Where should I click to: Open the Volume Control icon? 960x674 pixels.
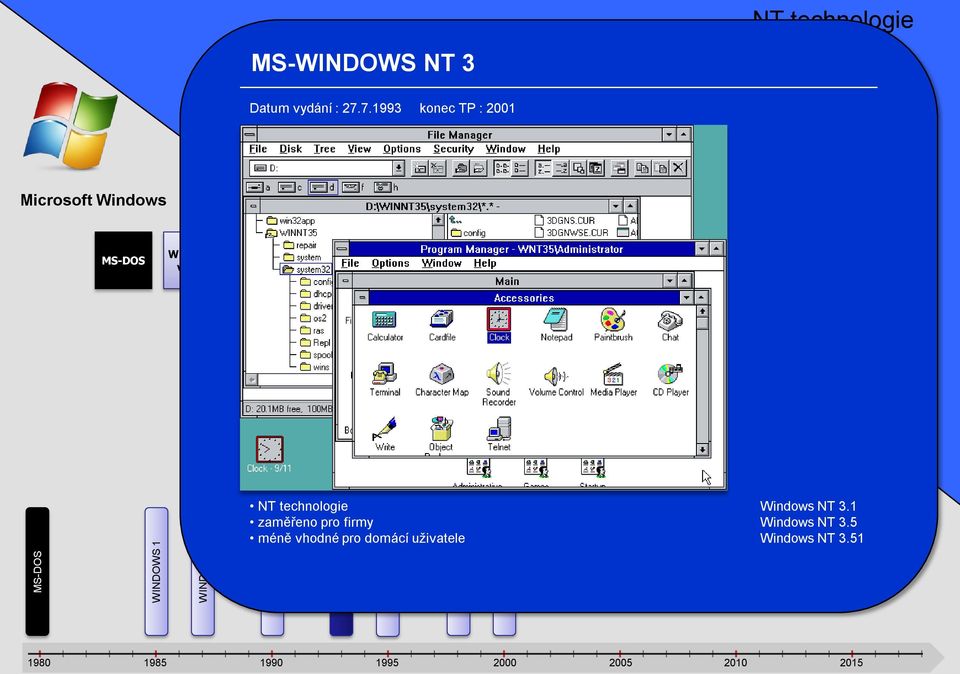(x=556, y=380)
